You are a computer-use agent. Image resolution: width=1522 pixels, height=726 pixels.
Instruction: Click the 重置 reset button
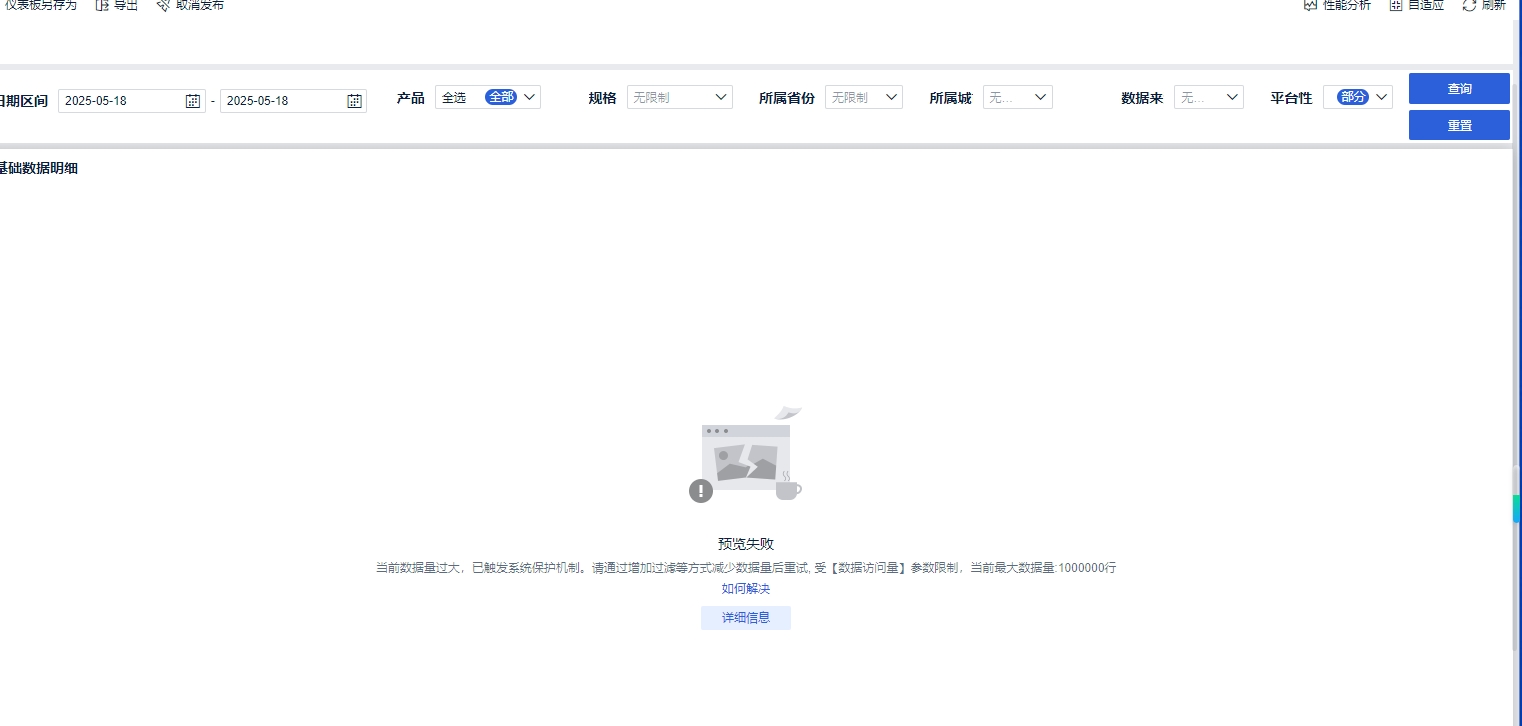click(1459, 125)
